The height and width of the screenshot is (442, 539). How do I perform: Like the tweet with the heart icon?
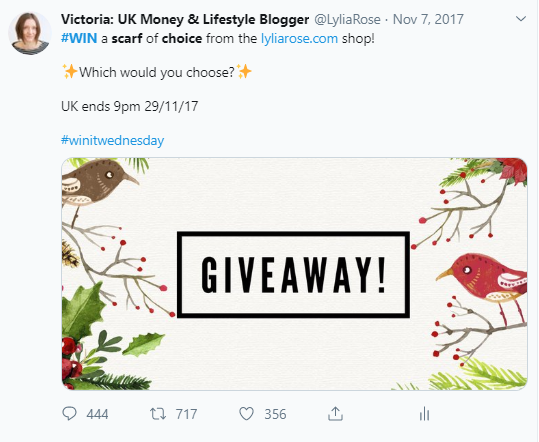(246, 414)
